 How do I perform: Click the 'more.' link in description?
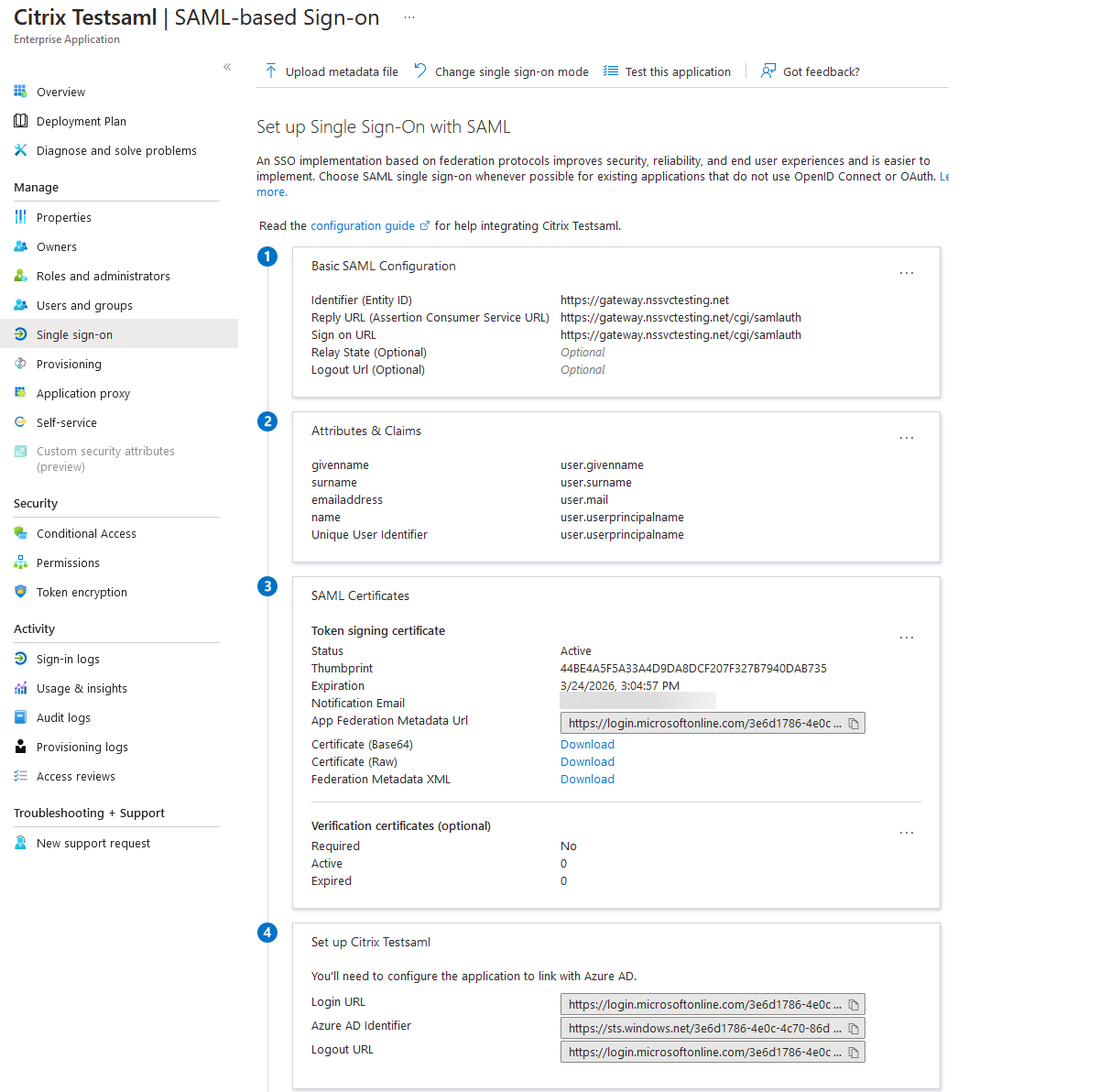pyautogui.click(x=272, y=191)
